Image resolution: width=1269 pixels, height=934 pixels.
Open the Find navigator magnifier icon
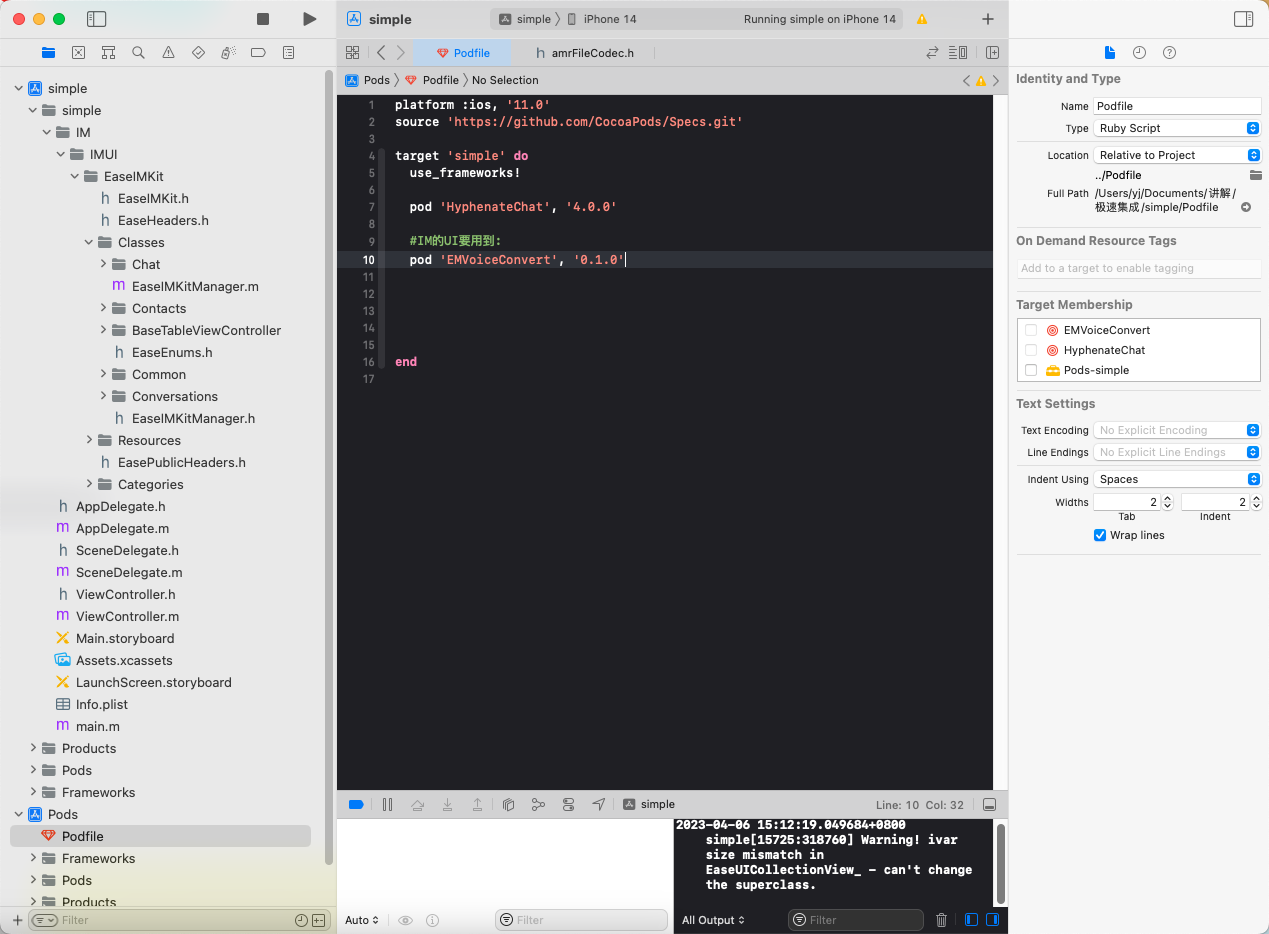138,53
